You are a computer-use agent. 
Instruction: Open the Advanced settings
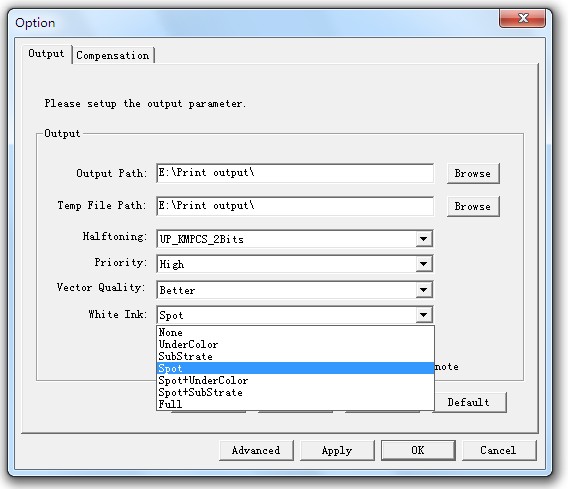pos(256,450)
